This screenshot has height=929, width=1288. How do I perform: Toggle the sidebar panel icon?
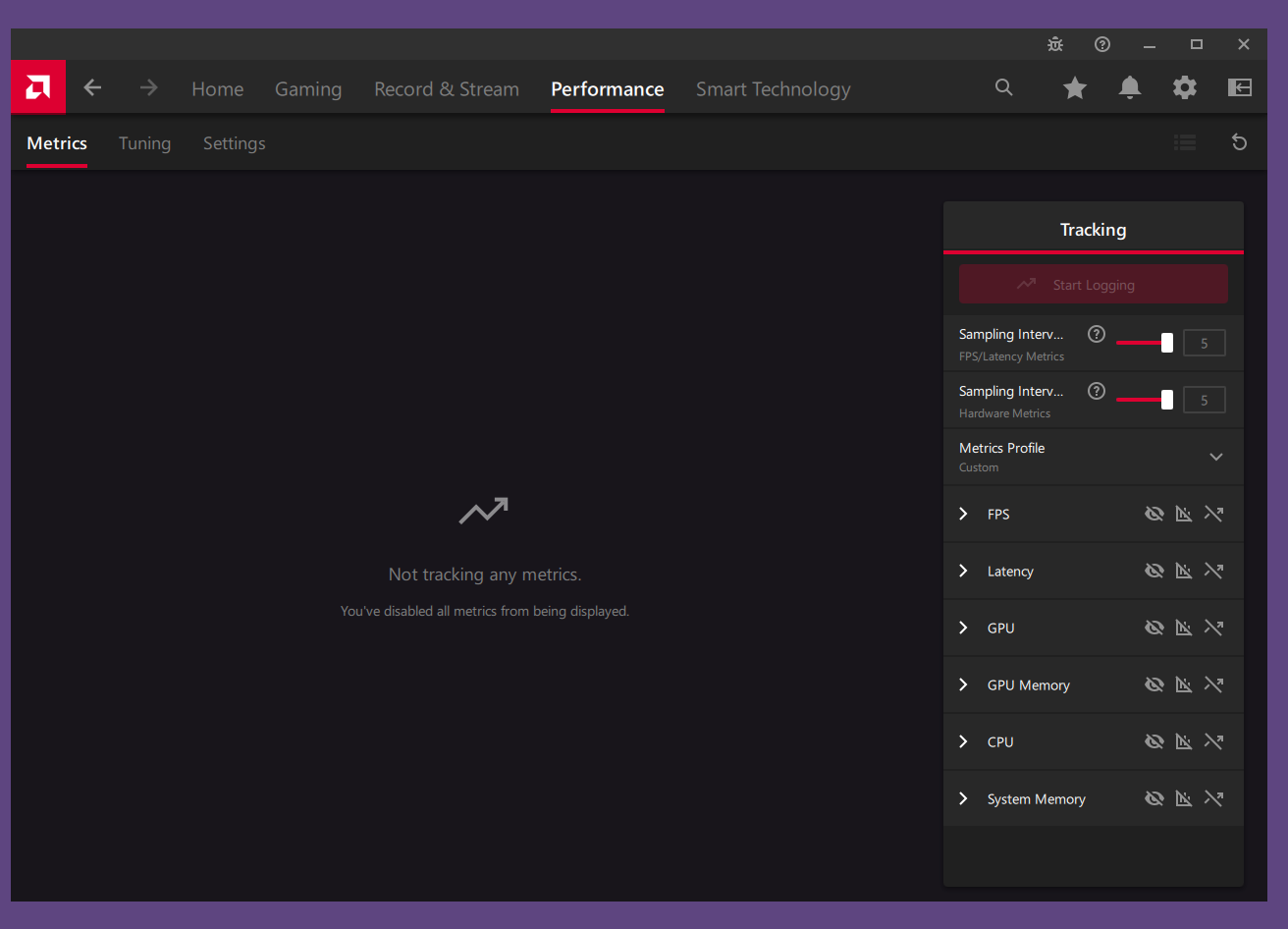tap(1240, 88)
